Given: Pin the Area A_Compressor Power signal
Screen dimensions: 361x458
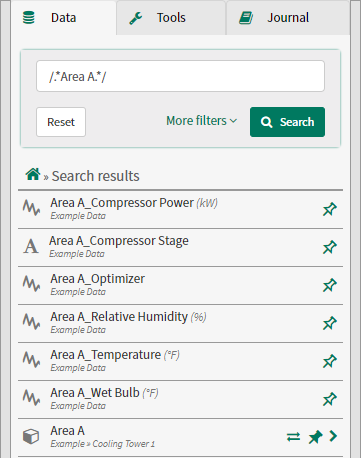Looking at the screenshot, I should [330, 209].
